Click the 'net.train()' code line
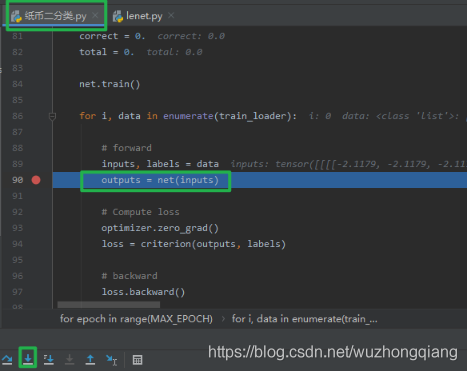Image resolution: width=467 pixels, height=371 pixels. (x=110, y=84)
